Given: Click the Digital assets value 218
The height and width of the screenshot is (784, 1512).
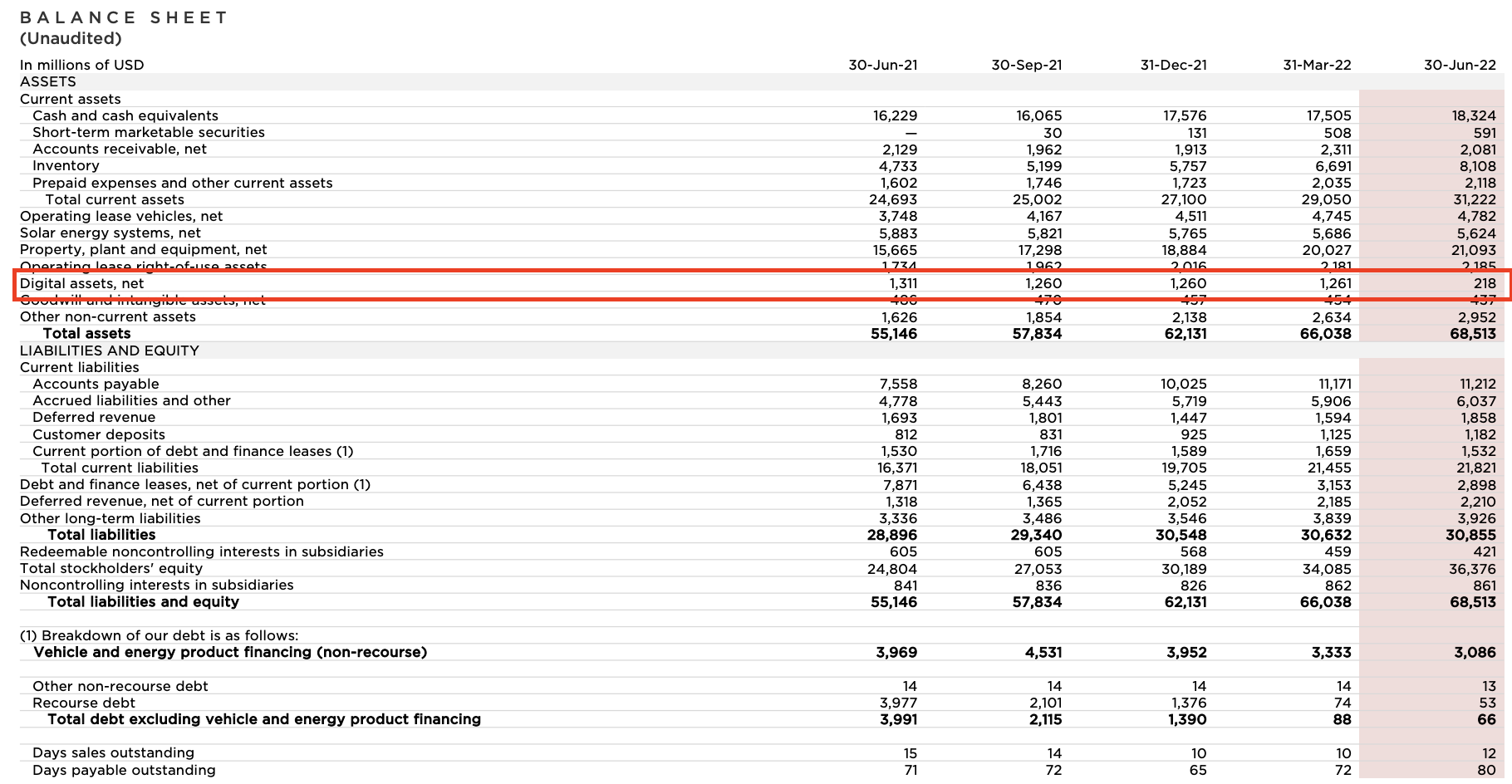Looking at the screenshot, I should 1484,283.
